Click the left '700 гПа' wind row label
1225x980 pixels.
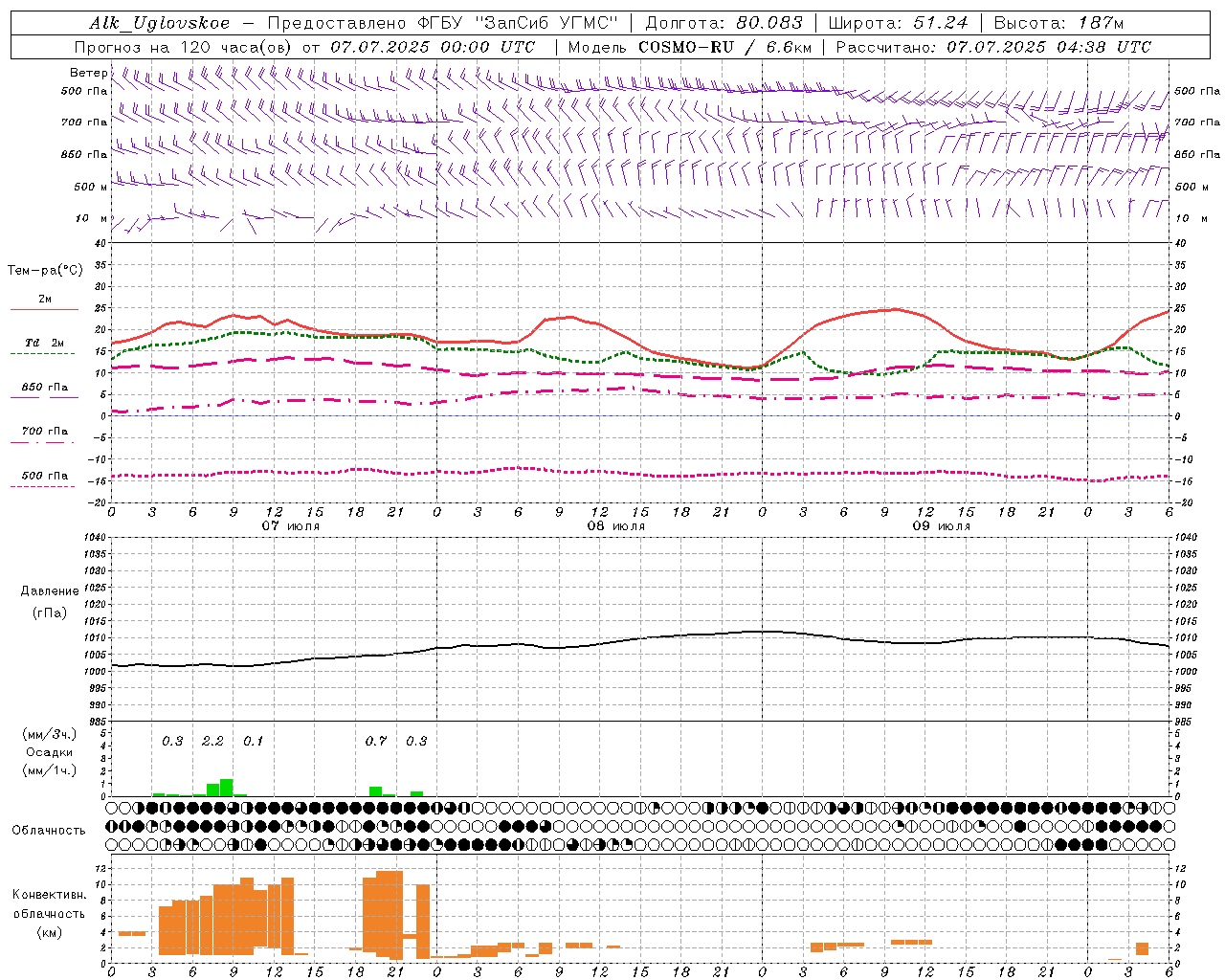coord(84,122)
